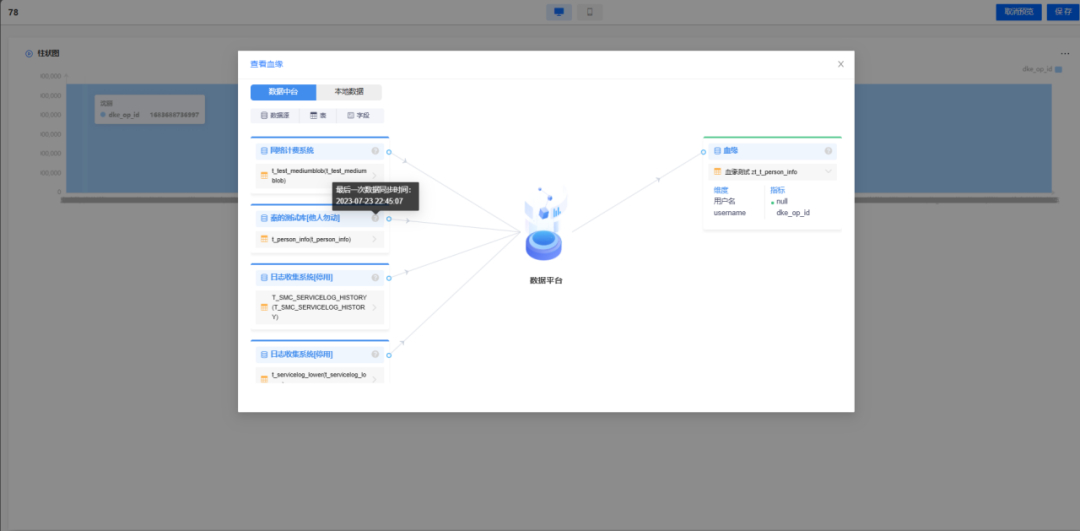Expand the T_SMC_SERVICELOG_HISTORY row chevron
1080x531 pixels.
click(375, 307)
